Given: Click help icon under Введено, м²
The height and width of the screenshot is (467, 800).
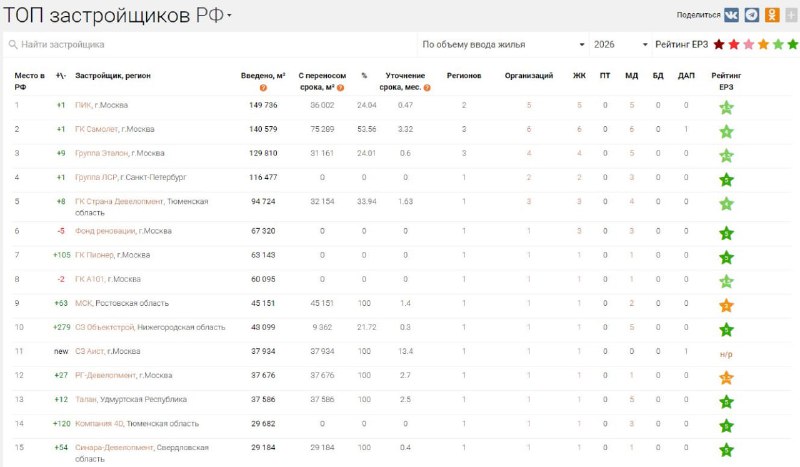Looking at the screenshot, I should click(x=263, y=88).
